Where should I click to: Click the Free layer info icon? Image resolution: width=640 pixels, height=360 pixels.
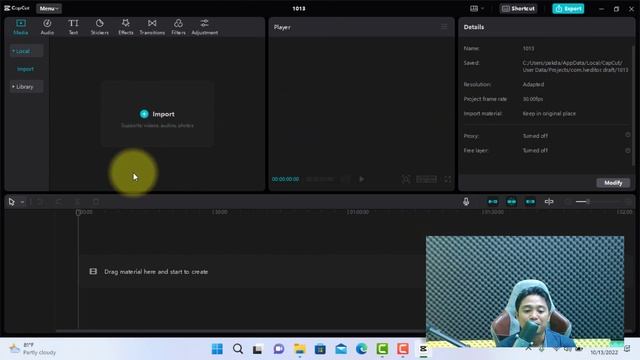click(x=628, y=150)
